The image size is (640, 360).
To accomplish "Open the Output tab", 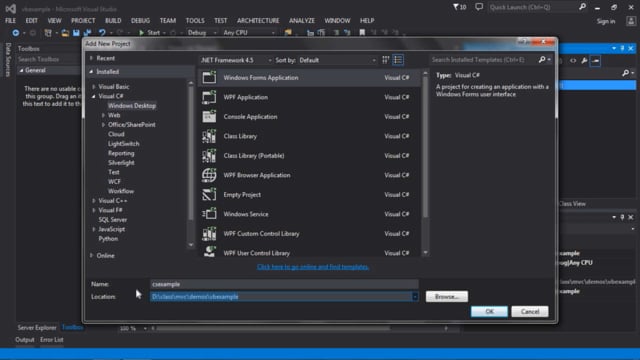I will pos(25,340).
